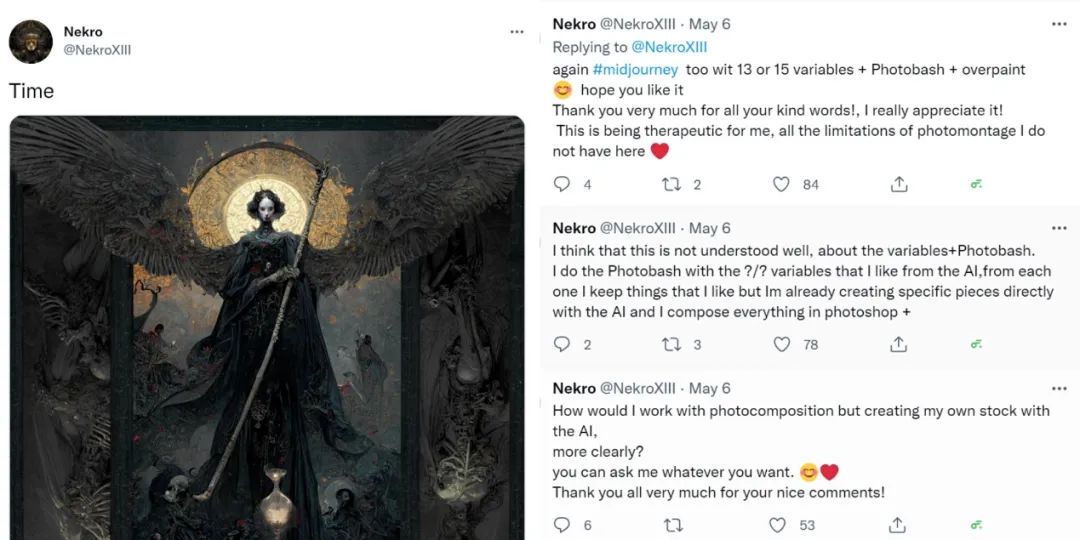1080x540 pixels.
Task: Retweet the tweet with 2 retweets
Action: (674, 184)
